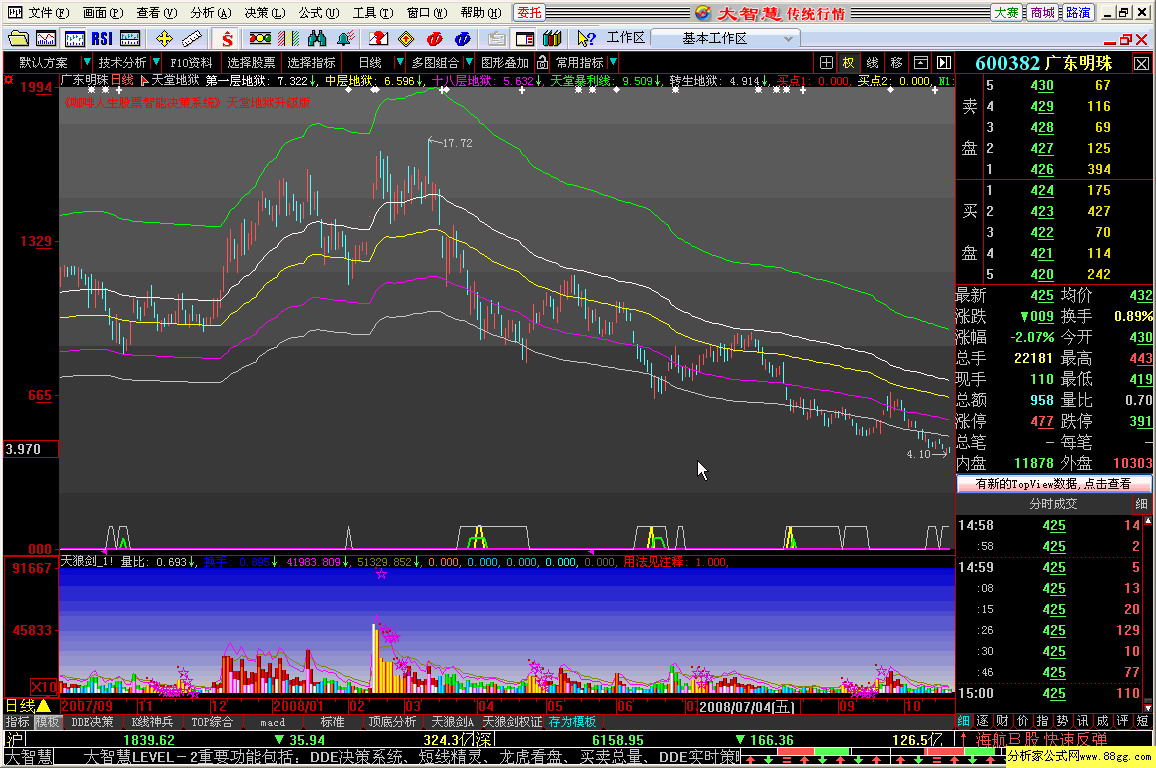This screenshot has width=1156, height=768.
Task: Expand 常用指标 dropdown arrow
Action: pos(613,63)
